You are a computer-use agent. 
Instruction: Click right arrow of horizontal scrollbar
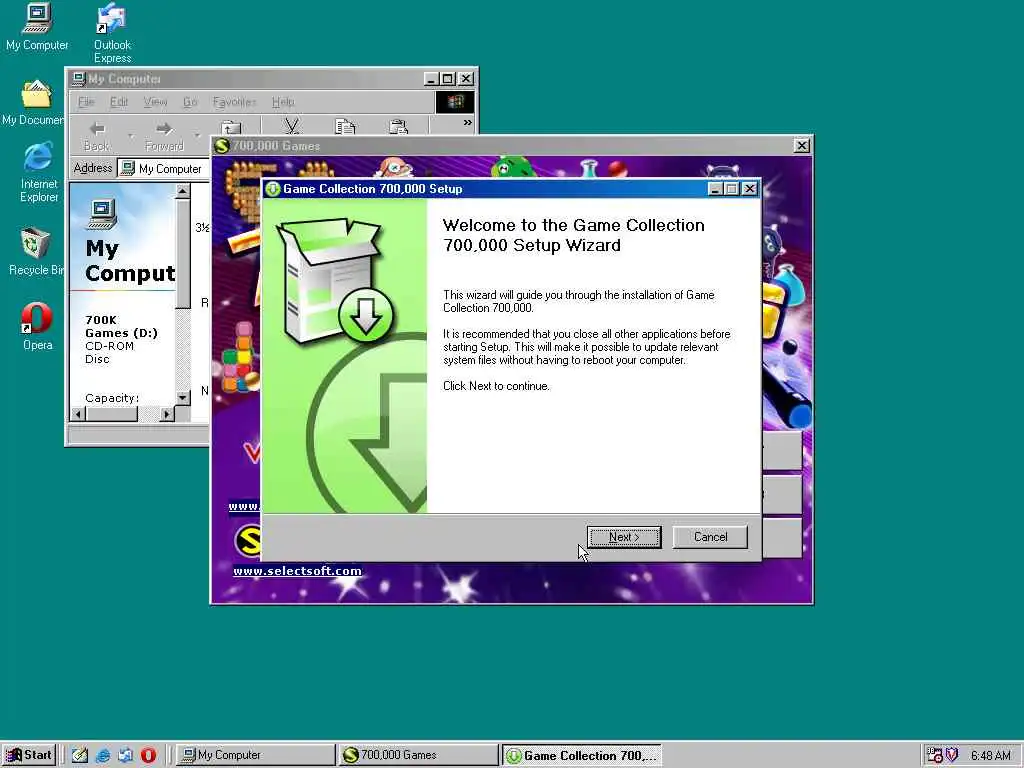click(x=167, y=414)
